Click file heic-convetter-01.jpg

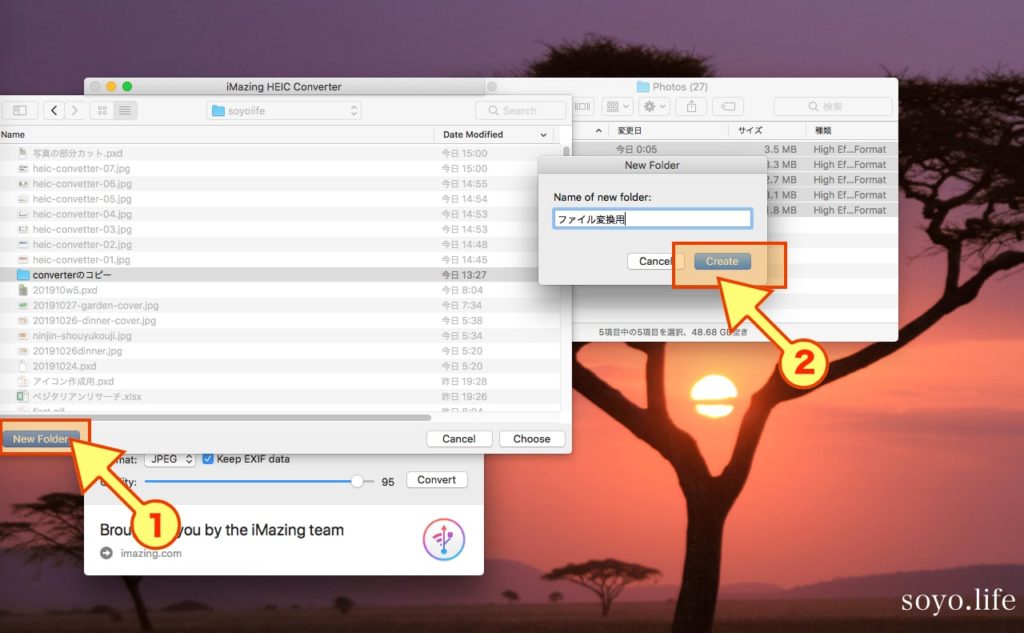pos(82,259)
